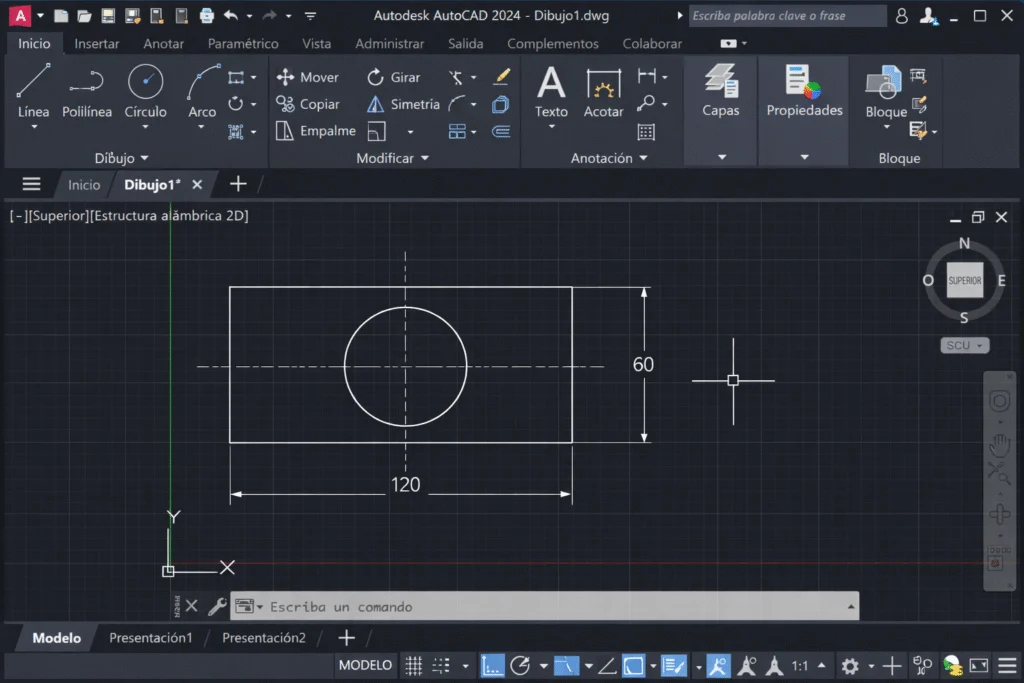Open the Arco tool dropdown
Image resolution: width=1024 pixels, height=683 pixels.
pos(201,128)
